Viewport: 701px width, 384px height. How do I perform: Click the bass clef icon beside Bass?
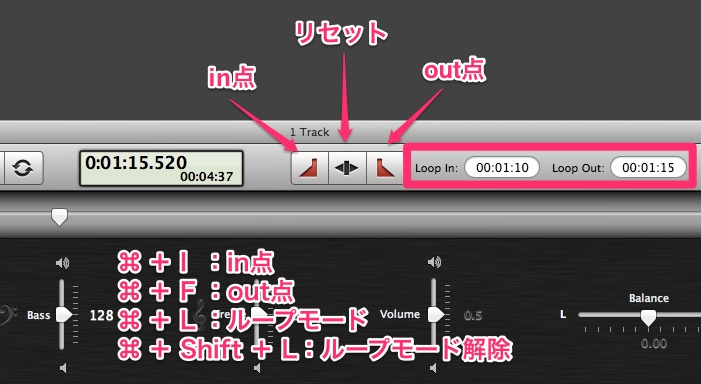pyautogui.click(x=5, y=313)
